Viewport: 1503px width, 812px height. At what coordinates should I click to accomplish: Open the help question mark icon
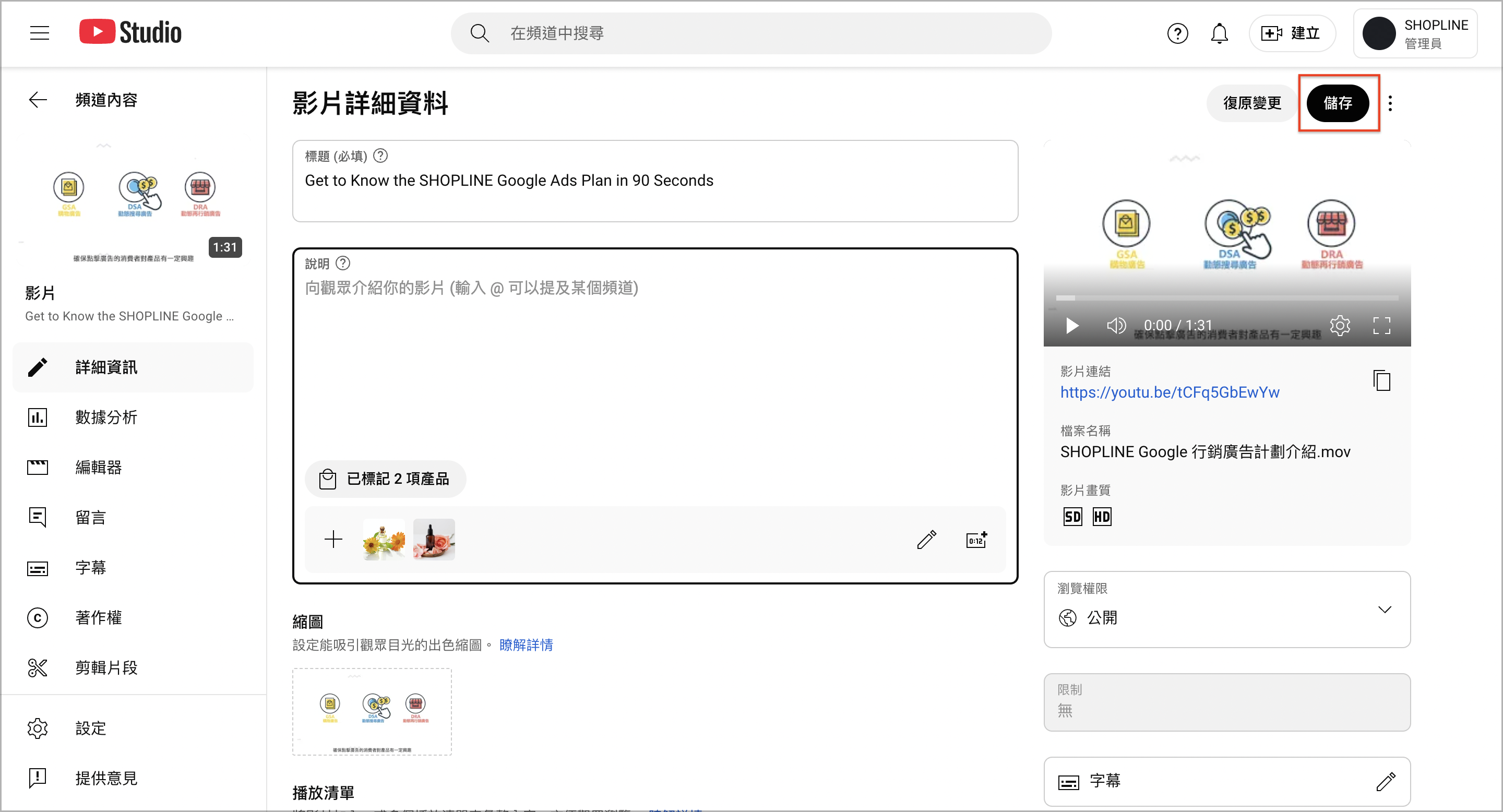pyautogui.click(x=1177, y=33)
